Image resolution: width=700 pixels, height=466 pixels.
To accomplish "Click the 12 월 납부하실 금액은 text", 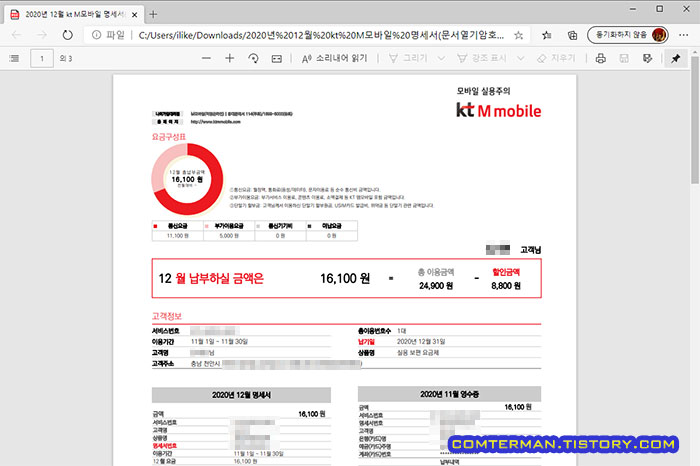I will 211,279.
